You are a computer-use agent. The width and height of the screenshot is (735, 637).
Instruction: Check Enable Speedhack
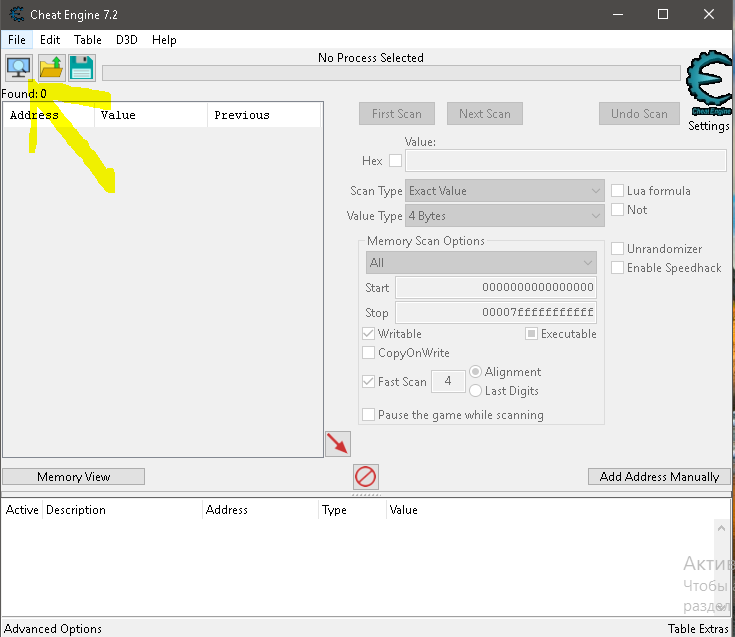tap(618, 268)
